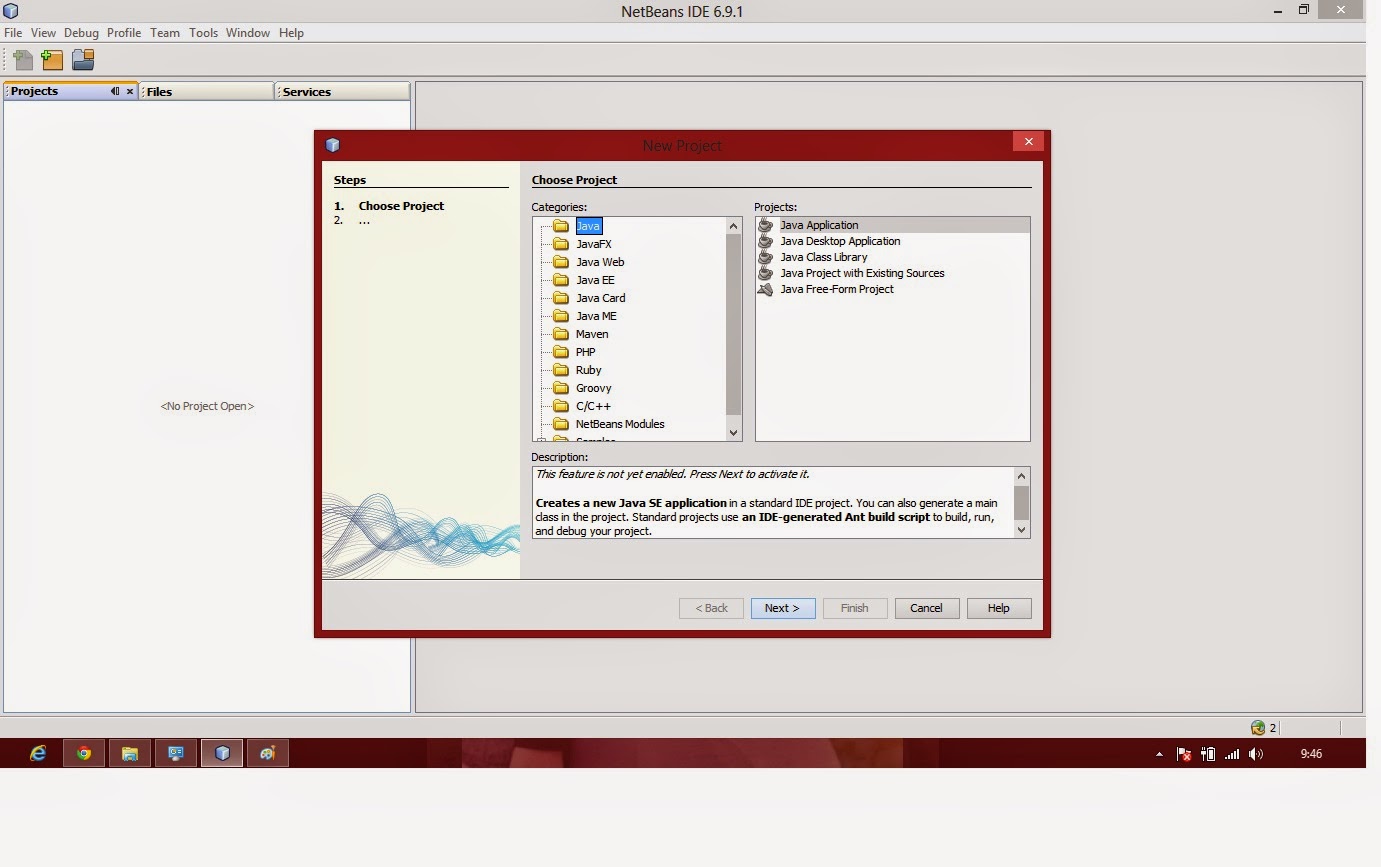Screen dimensions: 1381x867
Task: Switch to the Projects tab
Action: tap(71, 91)
